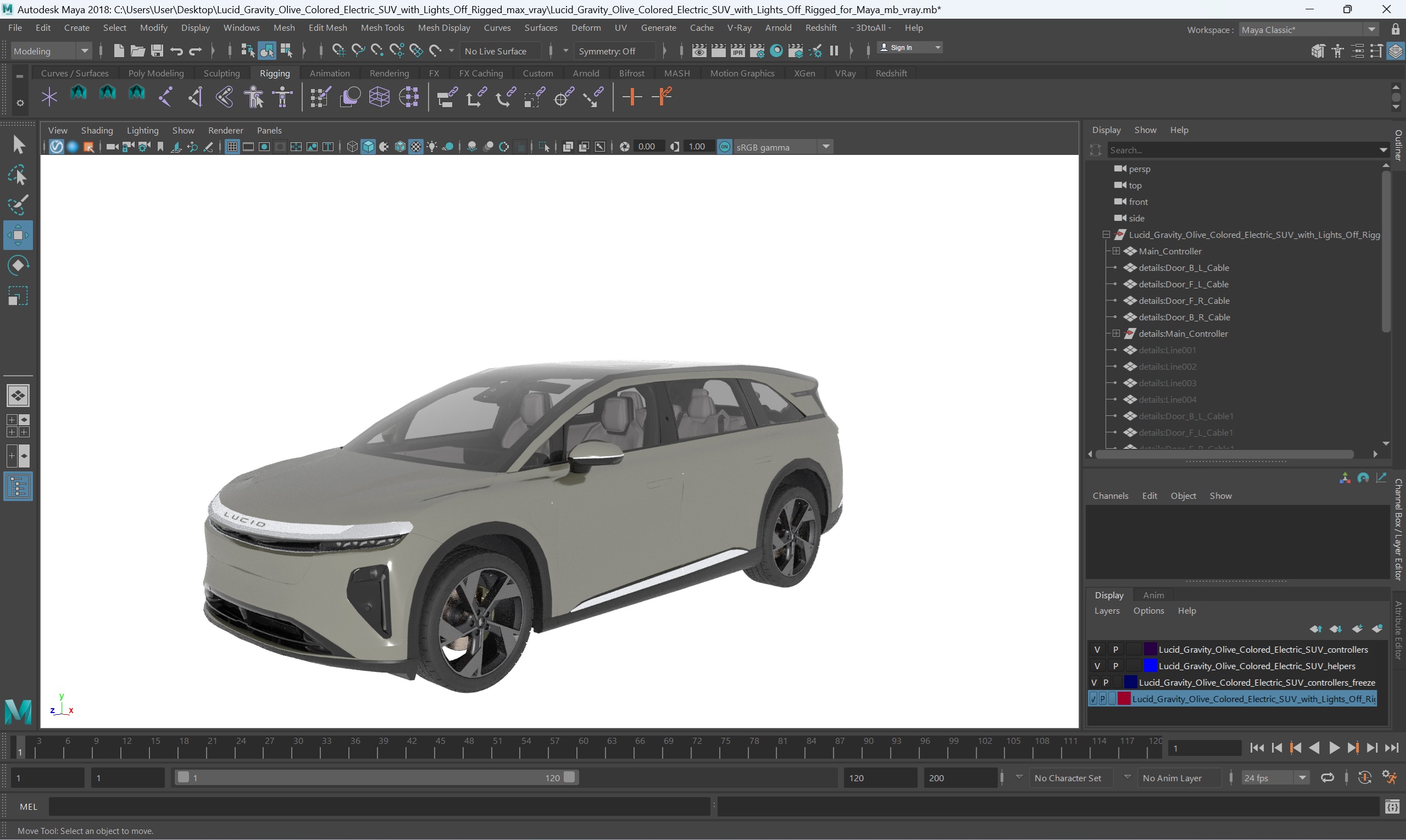Screen dimensions: 1406x840
Task: Open the Deform menu
Action: coord(586,27)
